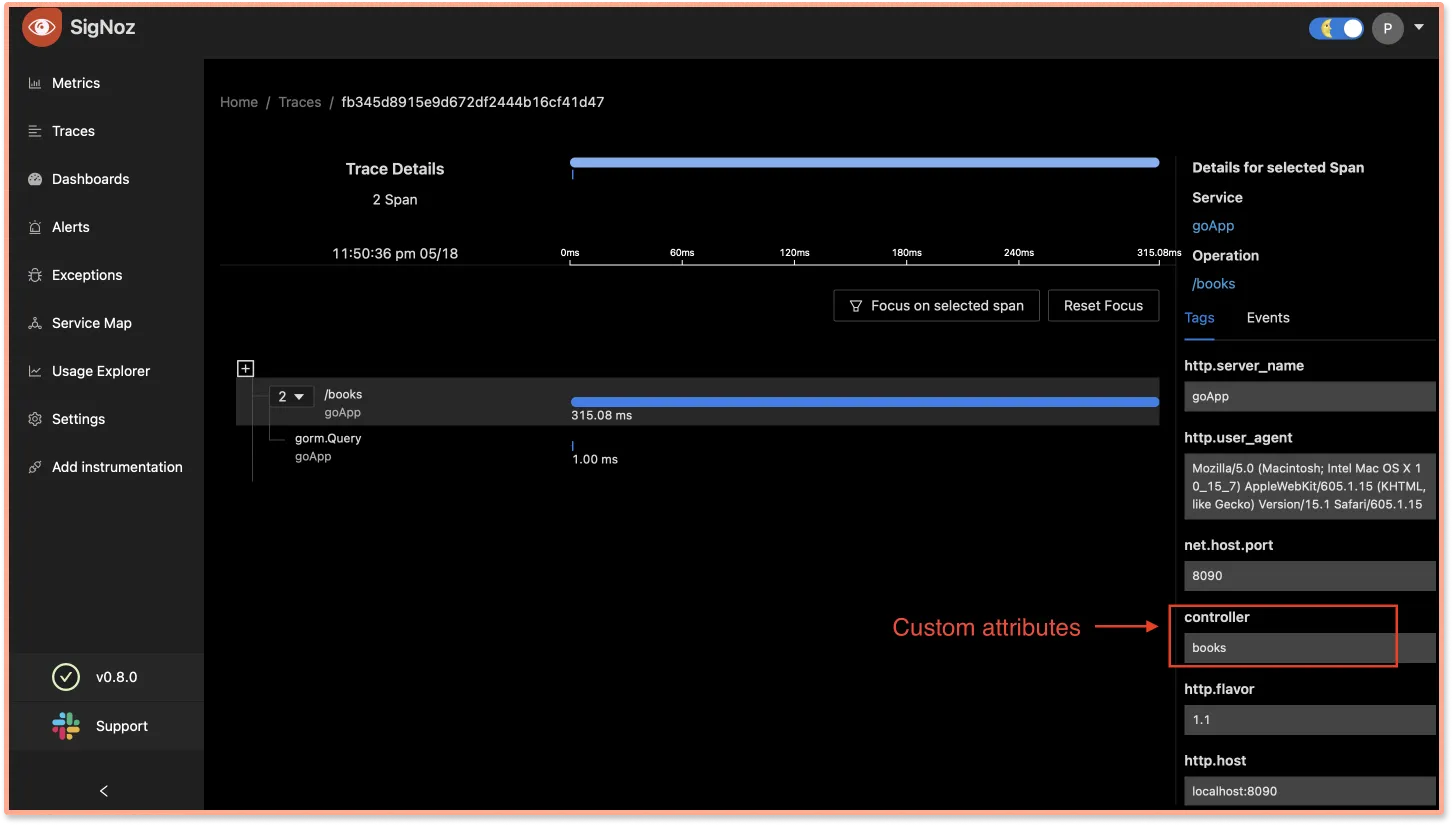
Task: Click the Traces list icon in sidebar
Action: tap(35, 131)
